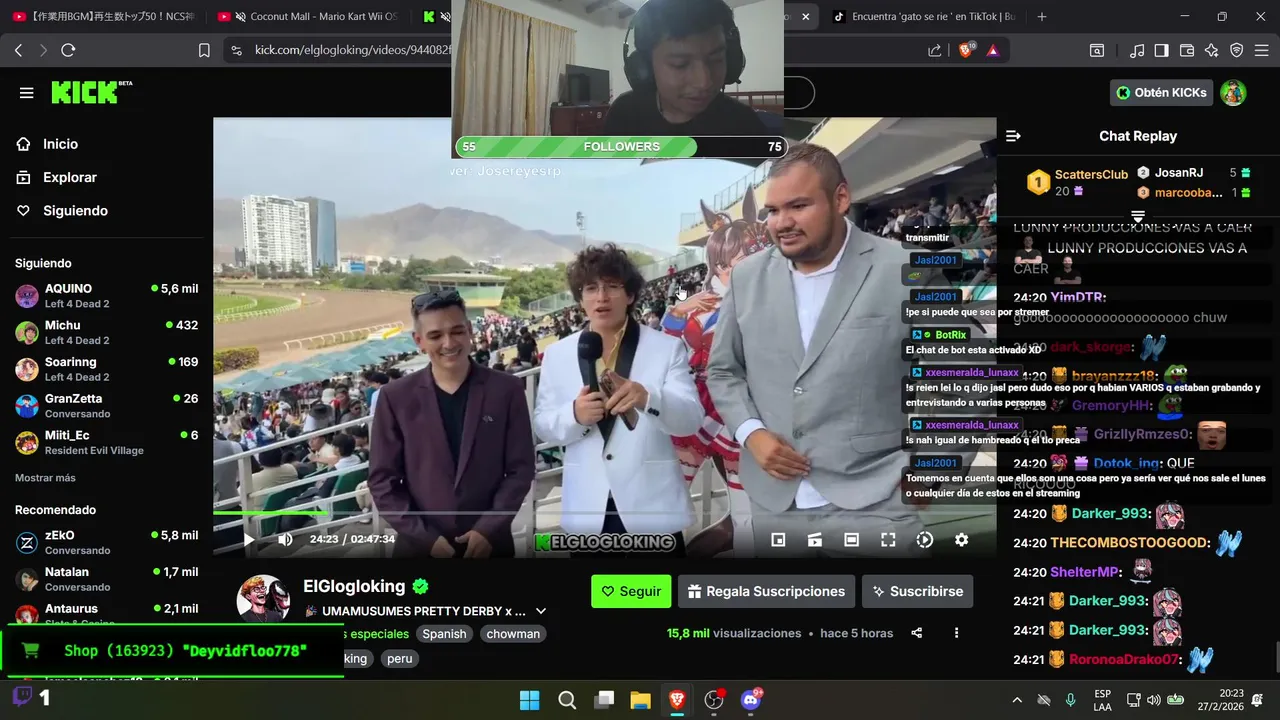This screenshot has width=1280, height=720.
Task: Open Leo AI sparkle icon
Action: 1212,50
